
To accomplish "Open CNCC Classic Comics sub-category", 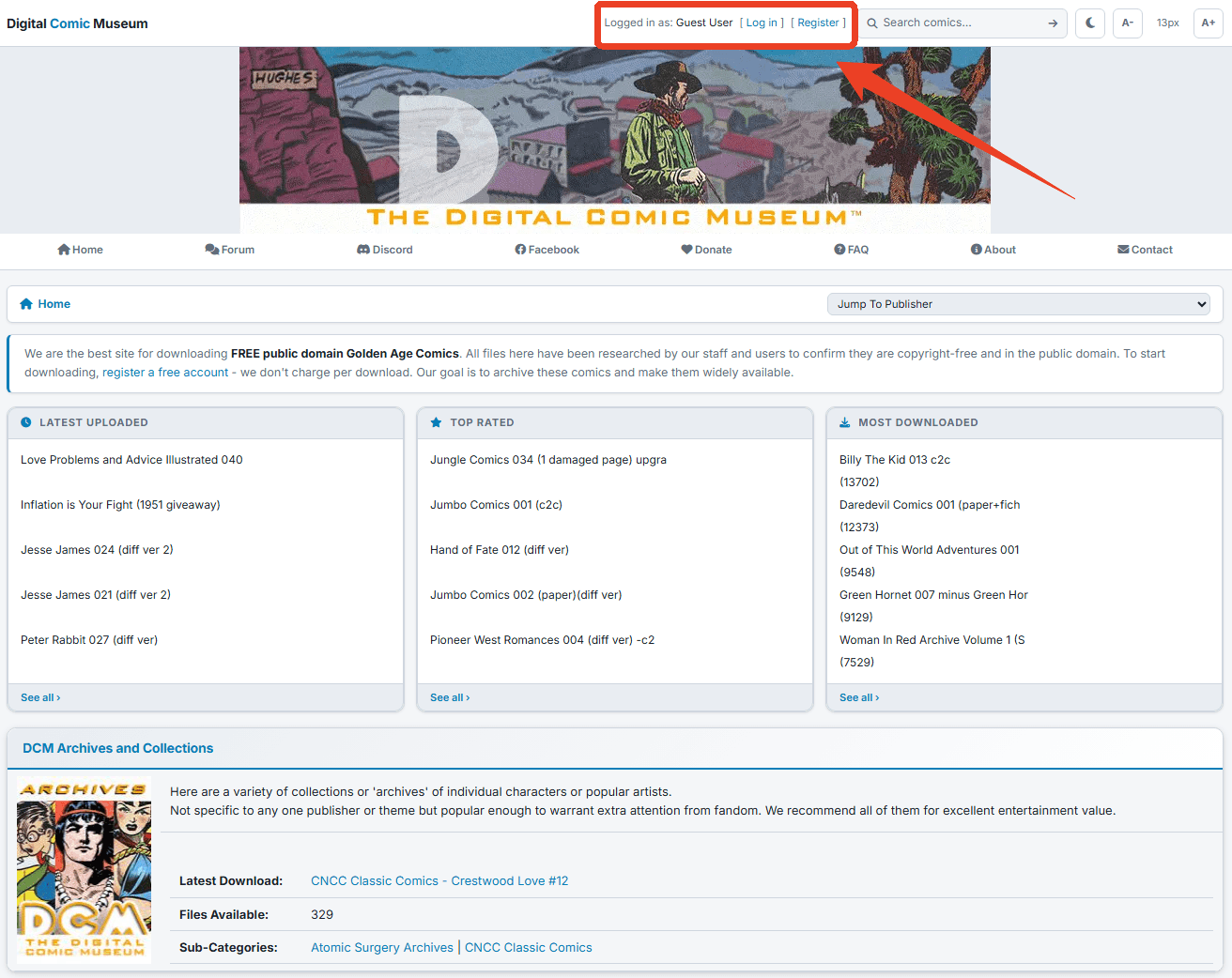I will (x=529, y=948).
